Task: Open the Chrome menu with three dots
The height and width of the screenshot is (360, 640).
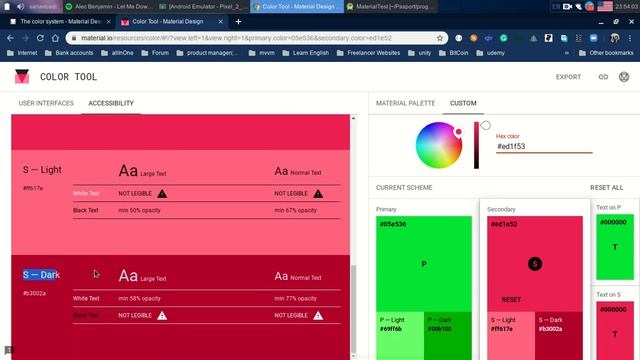Action: pos(630,38)
